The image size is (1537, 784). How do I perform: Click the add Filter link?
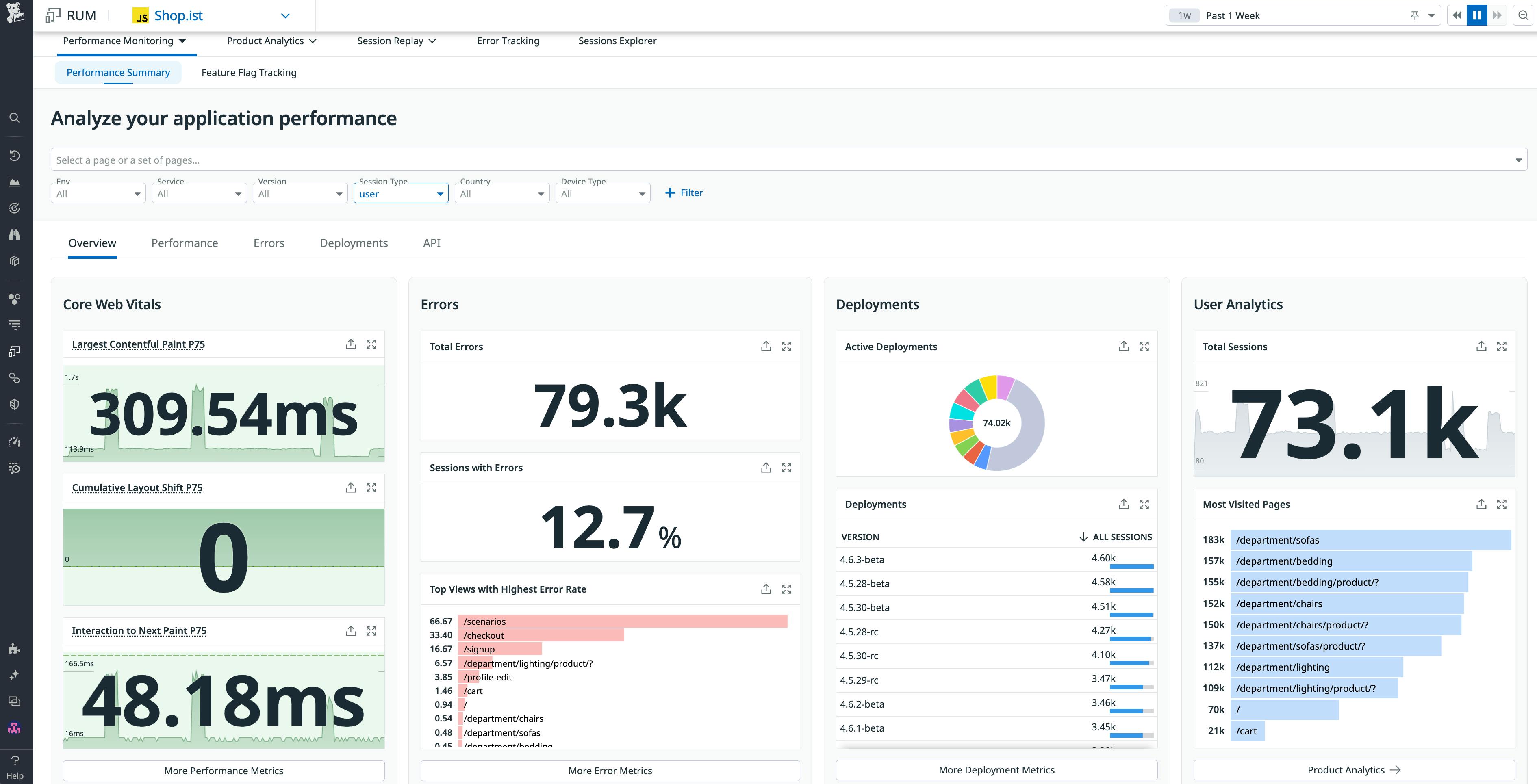click(x=684, y=193)
